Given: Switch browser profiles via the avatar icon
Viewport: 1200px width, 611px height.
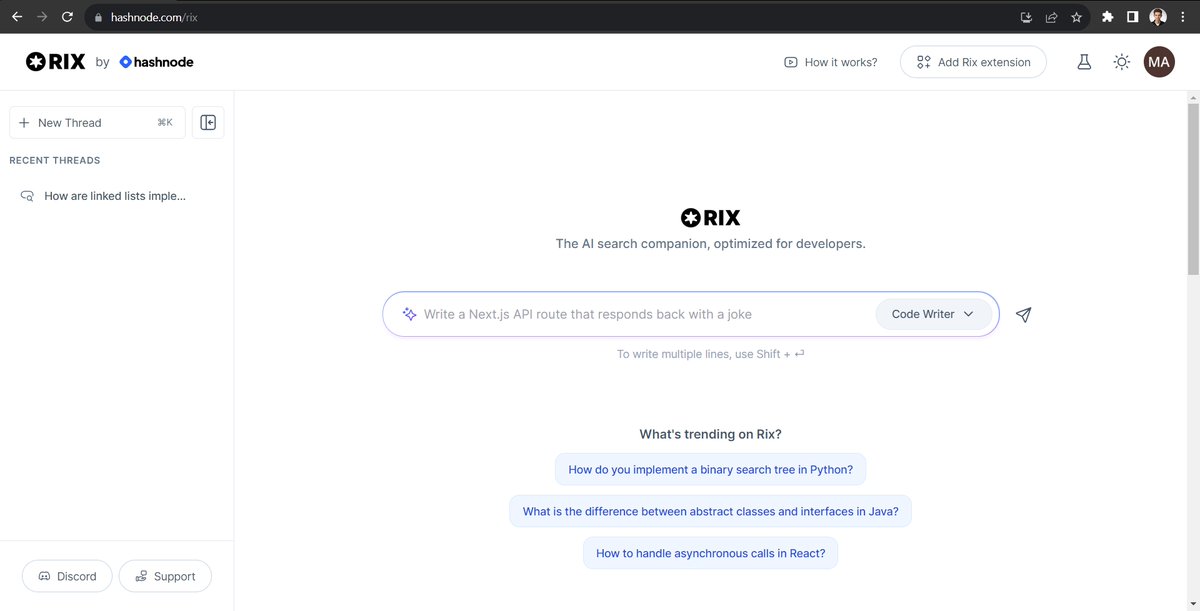Looking at the screenshot, I should coord(1157,17).
